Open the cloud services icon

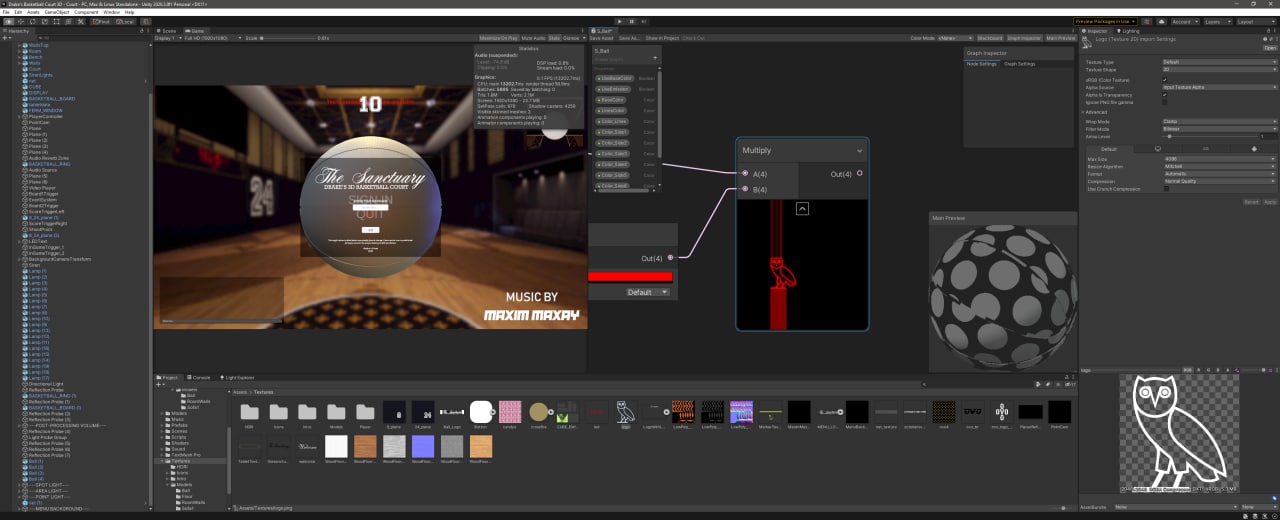coord(1161,21)
